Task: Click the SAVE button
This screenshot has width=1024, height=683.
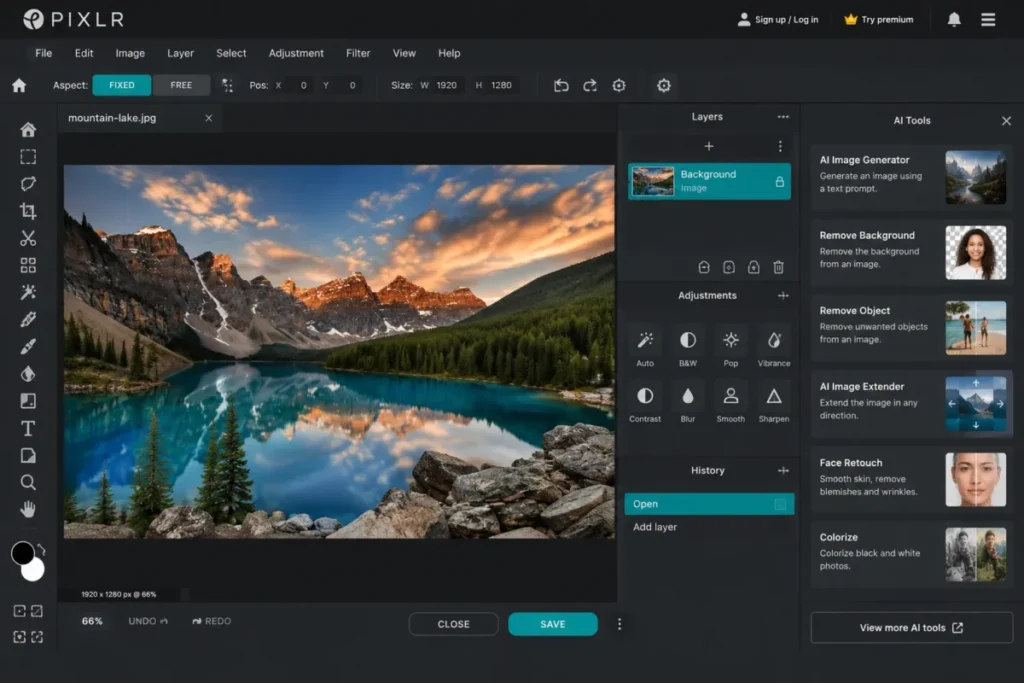Action: click(x=552, y=624)
